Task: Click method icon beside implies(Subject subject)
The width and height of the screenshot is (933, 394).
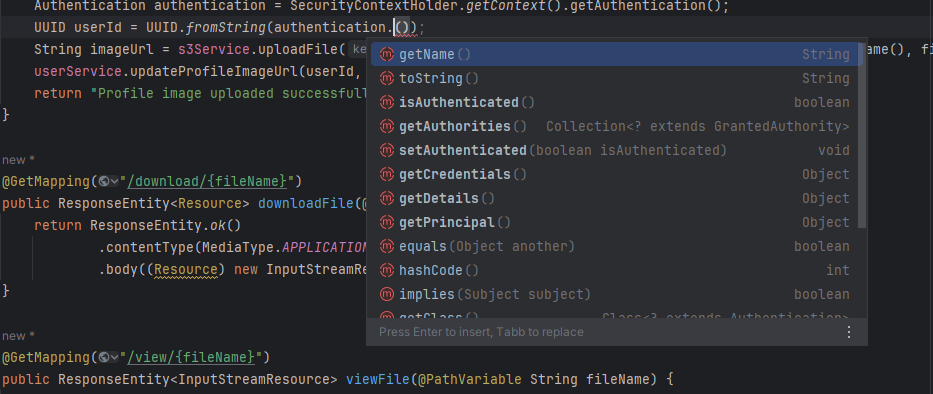Action: (387, 294)
